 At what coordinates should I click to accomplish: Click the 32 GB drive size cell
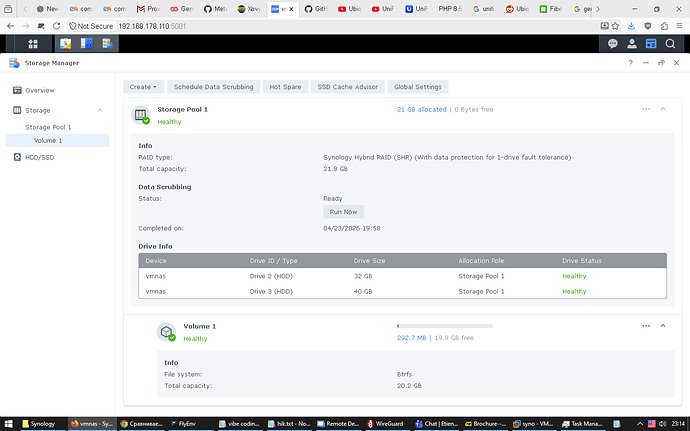point(363,276)
